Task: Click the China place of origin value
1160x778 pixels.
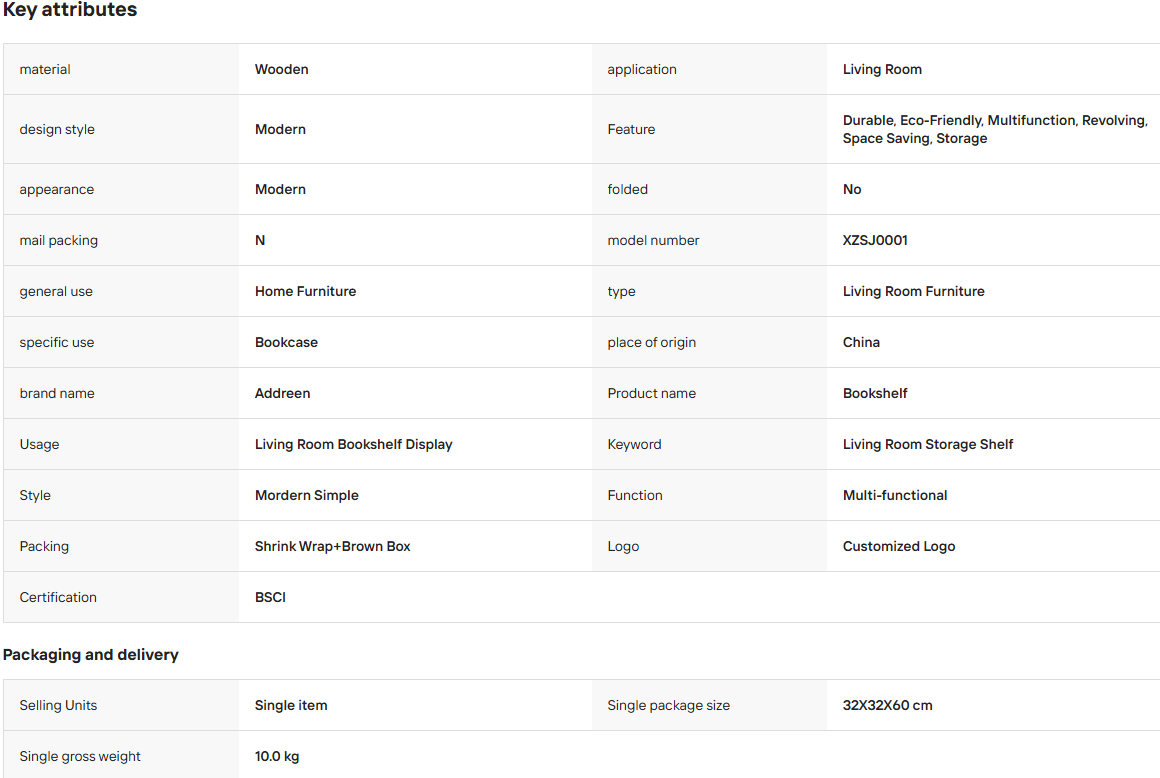Action: (x=861, y=342)
